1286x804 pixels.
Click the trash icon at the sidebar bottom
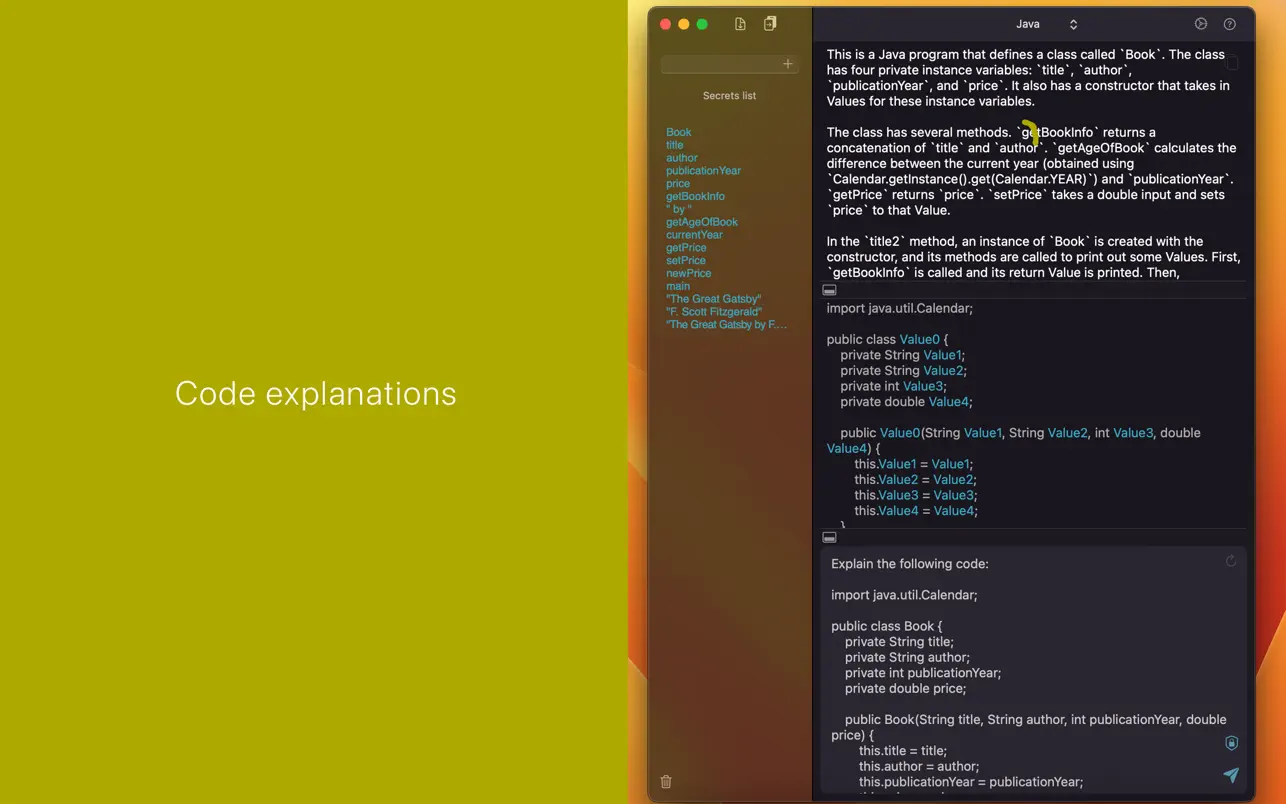tap(666, 781)
